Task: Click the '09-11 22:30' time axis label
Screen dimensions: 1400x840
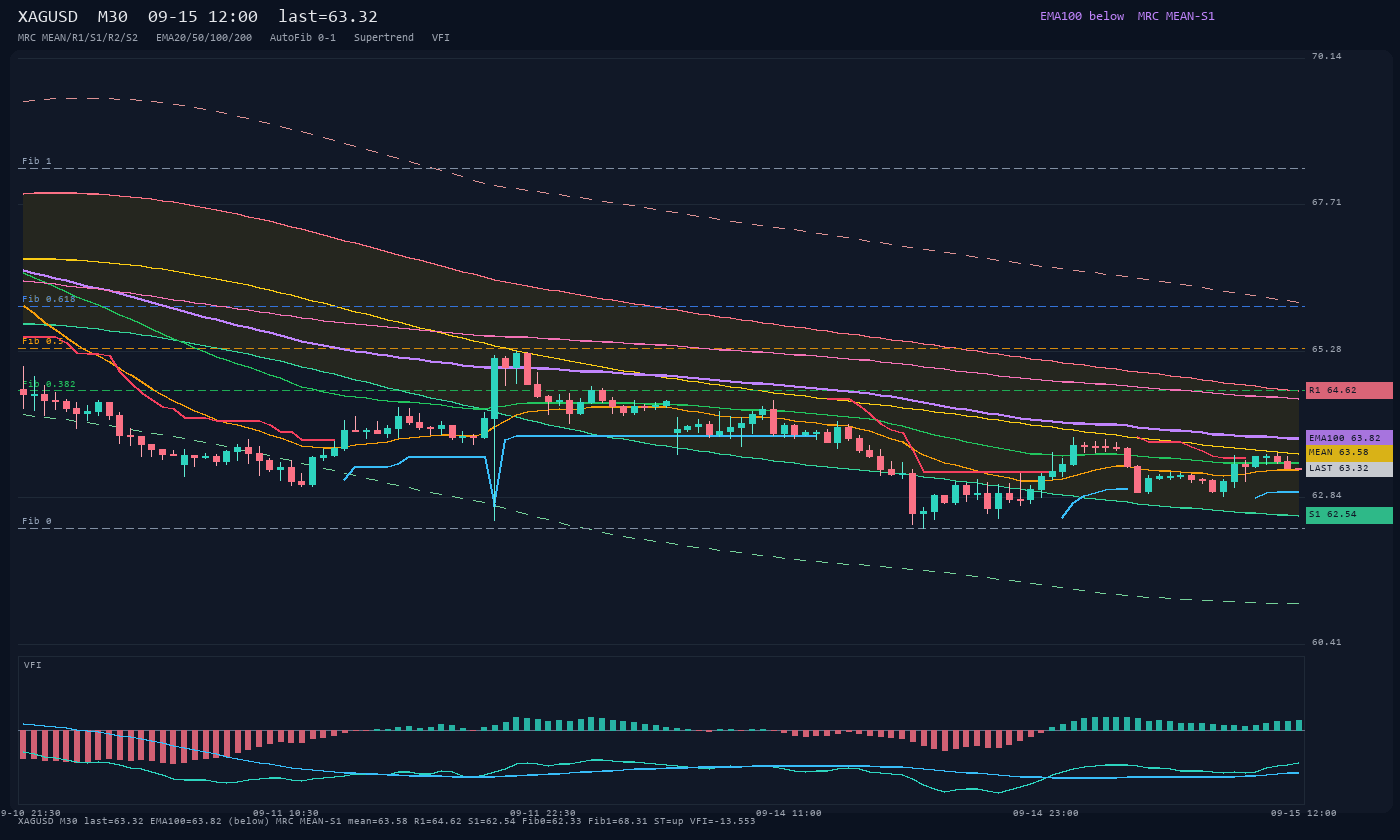Action: tap(543, 813)
